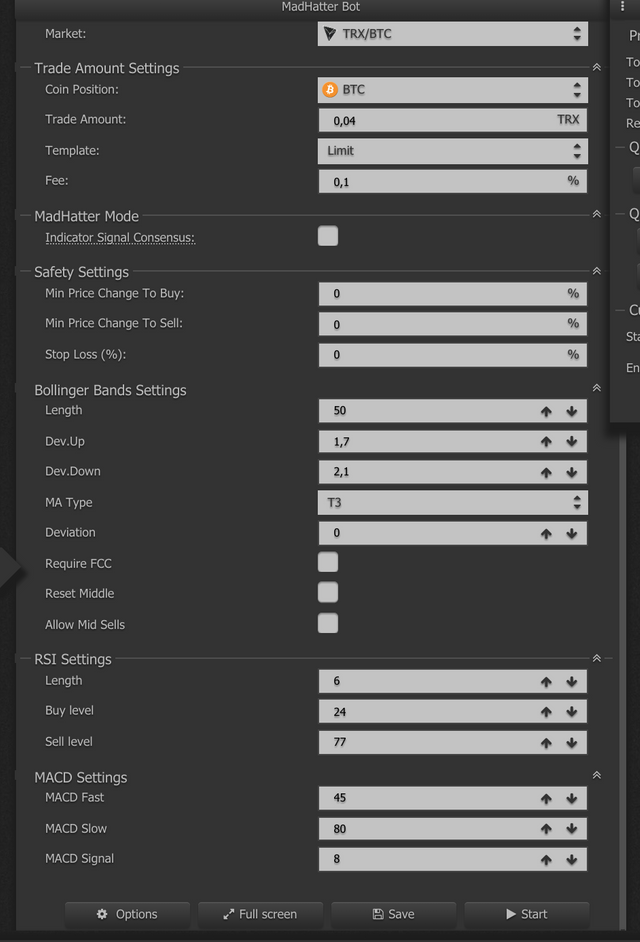The height and width of the screenshot is (942, 640).
Task: Click the Min Price Change To Sell field
Action: [x=453, y=324]
